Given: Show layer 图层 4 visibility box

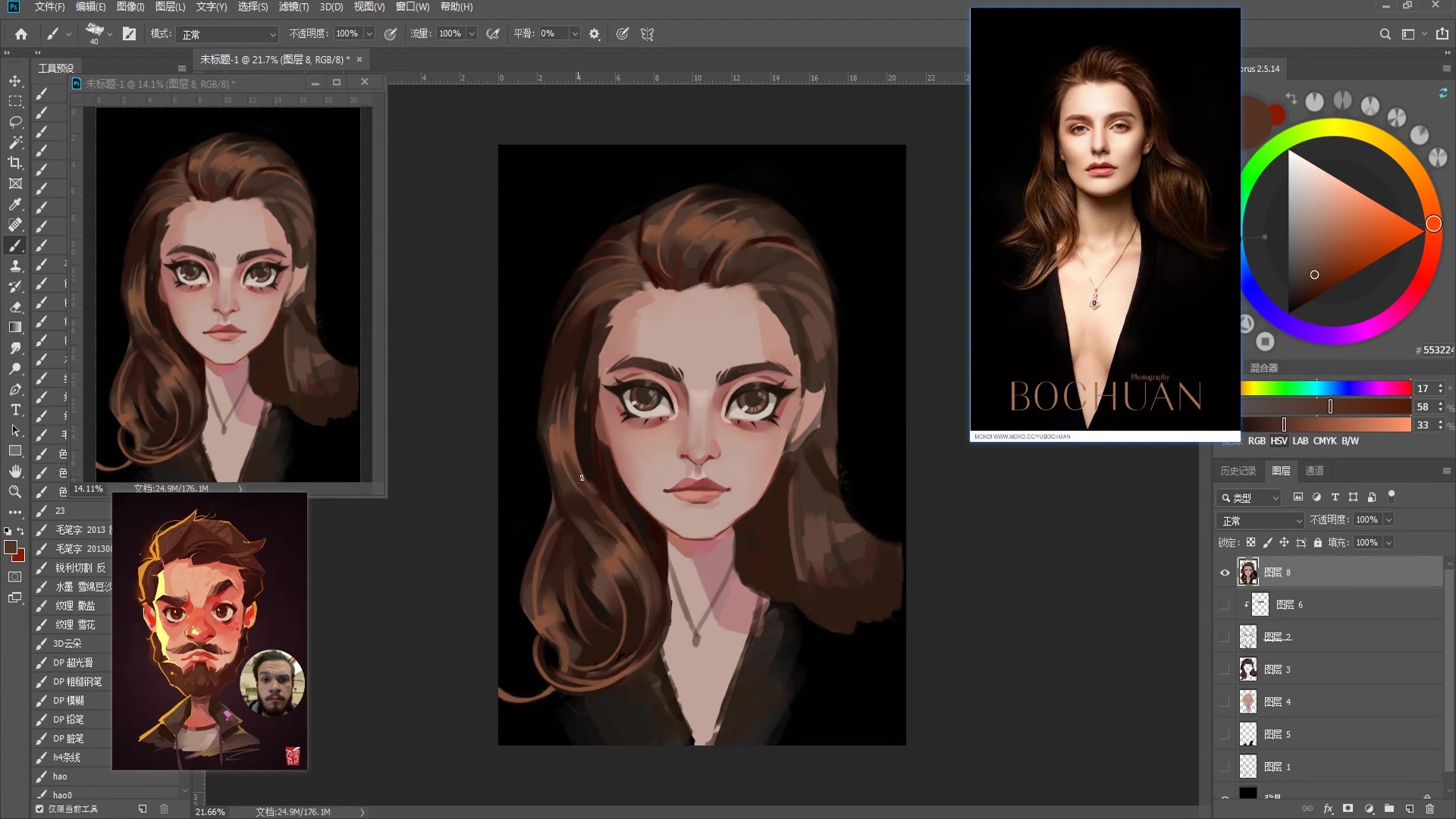Looking at the screenshot, I should (1224, 702).
